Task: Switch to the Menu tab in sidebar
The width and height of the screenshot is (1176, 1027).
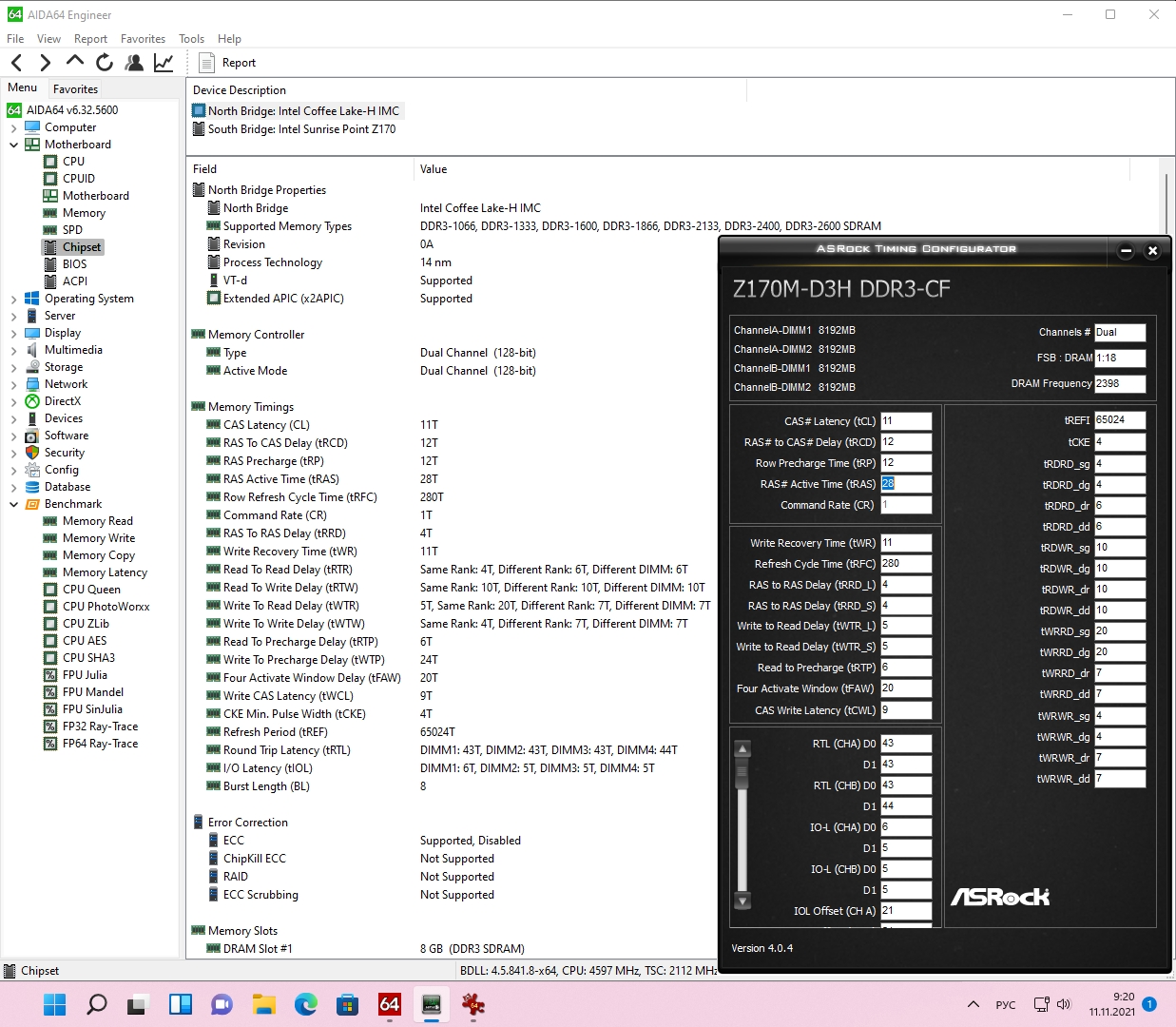Action: click(x=22, y=87)
